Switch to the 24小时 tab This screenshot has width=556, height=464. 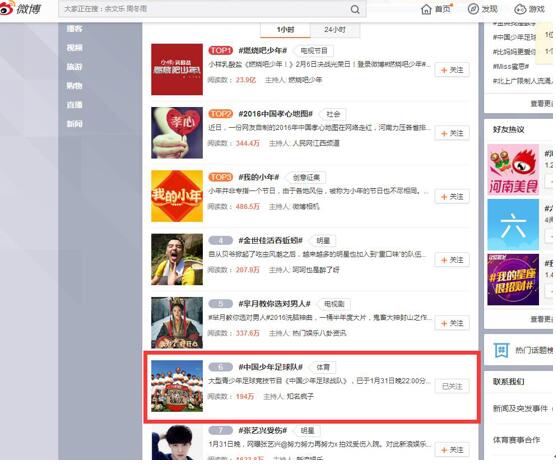335,30
